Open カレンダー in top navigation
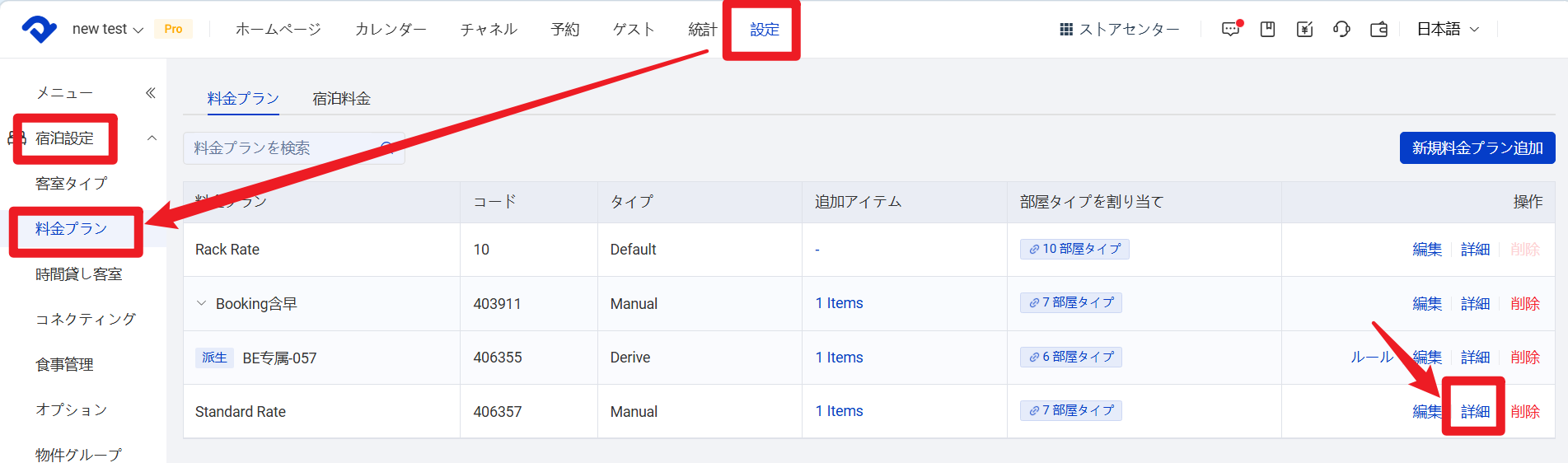The image size is (1568, 463). click(x=391, y=29)
